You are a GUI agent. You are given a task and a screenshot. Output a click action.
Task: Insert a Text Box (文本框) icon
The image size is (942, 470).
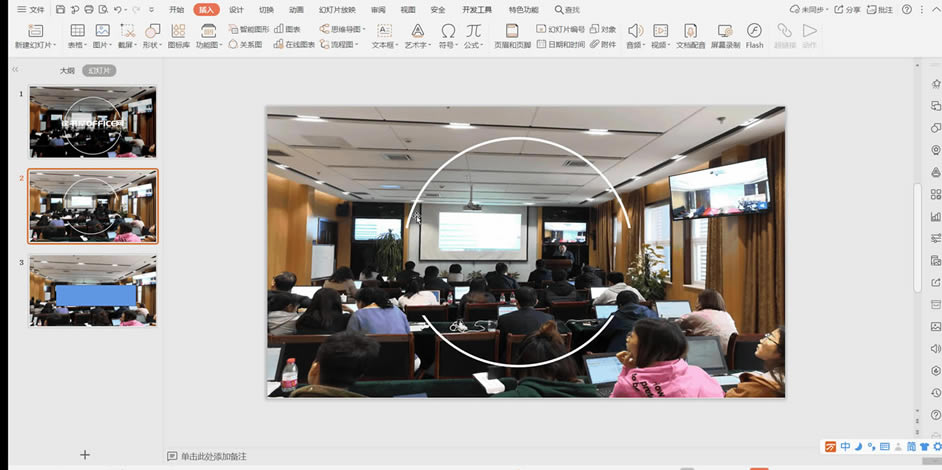[x=384, y=31]
